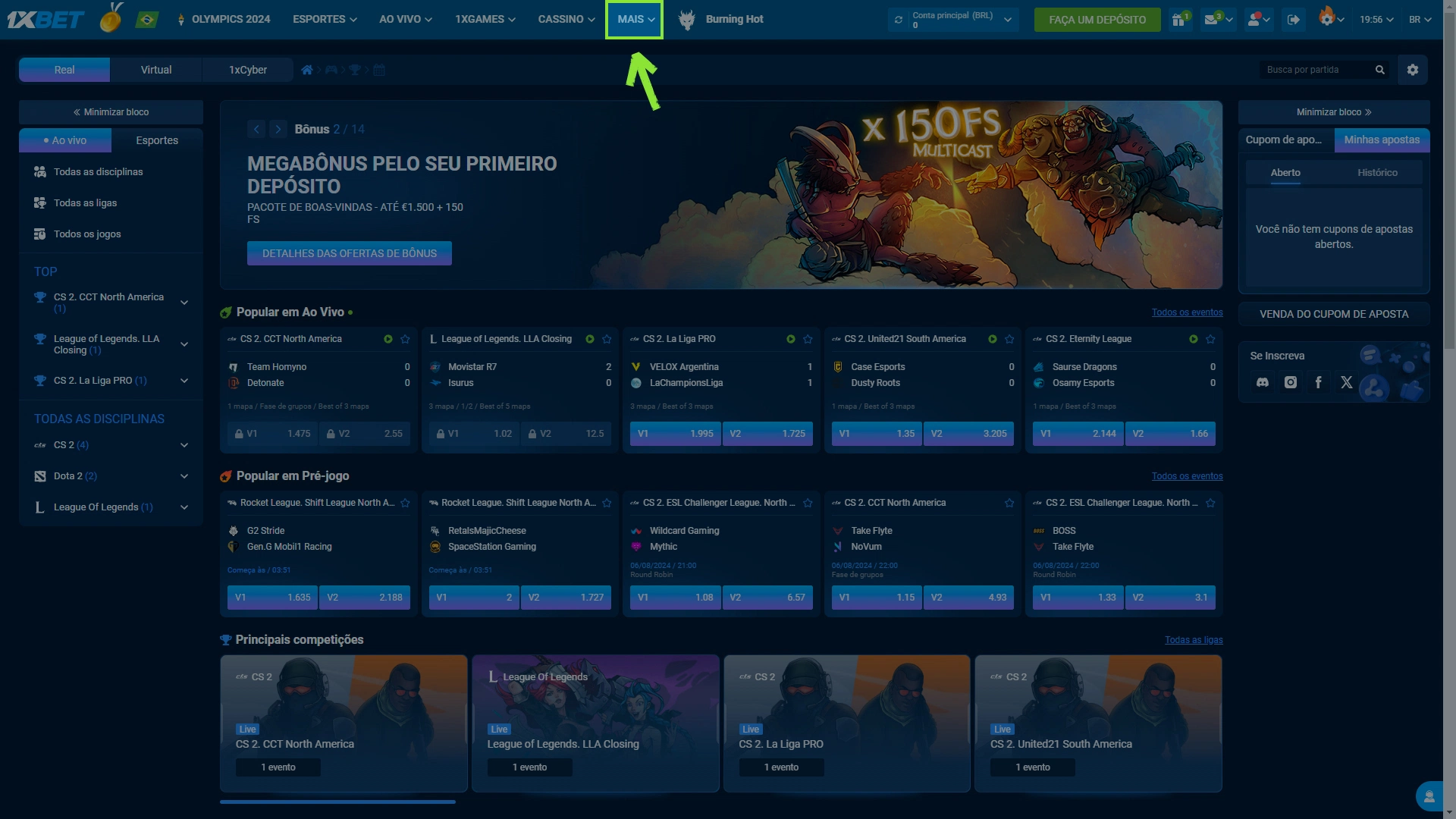1456x819 pixels.
Task: Favorite the CS 2. United21 South America match
Action: click(x=1009, y=339)
